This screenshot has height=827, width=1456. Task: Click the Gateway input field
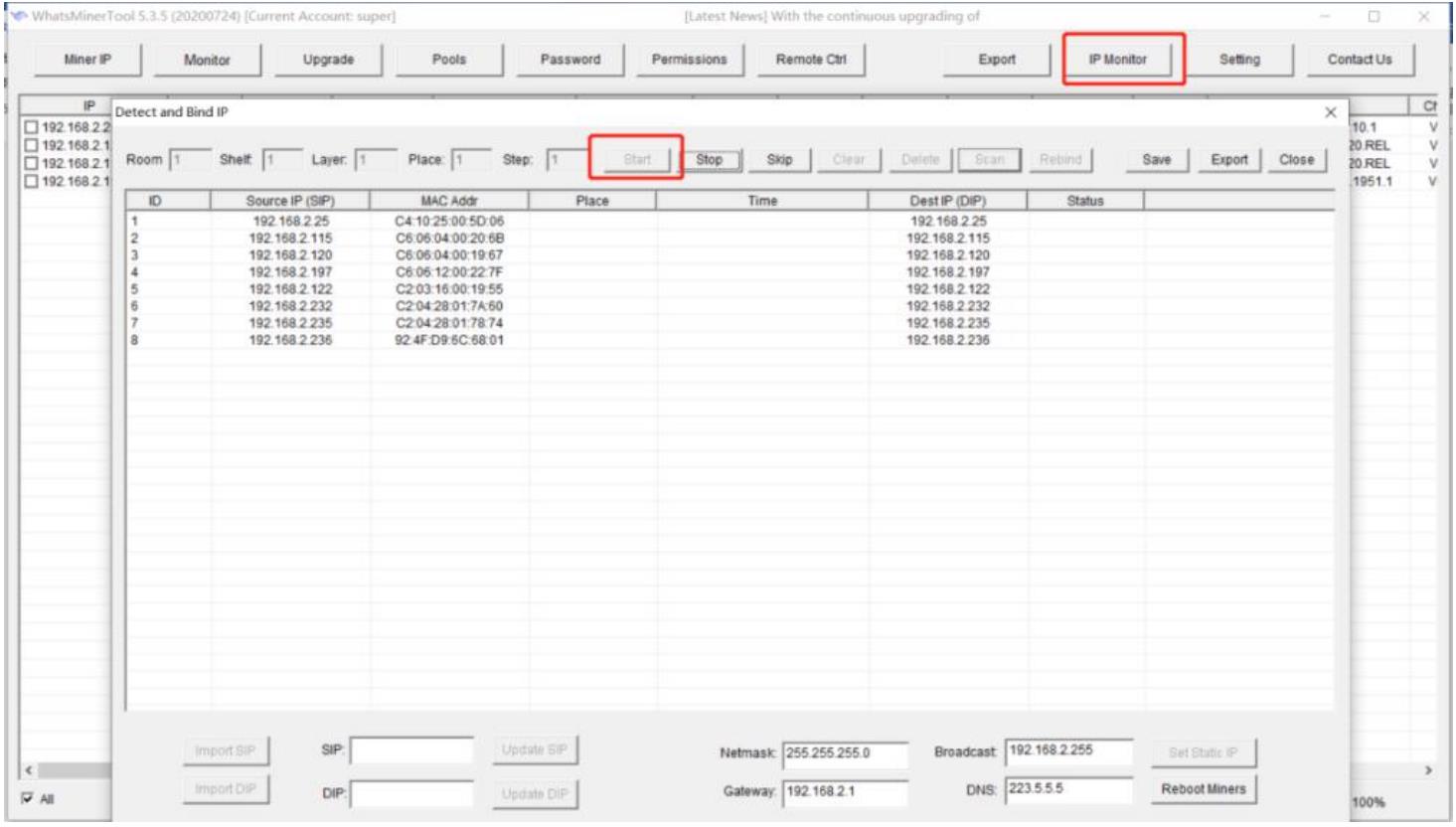844,792
